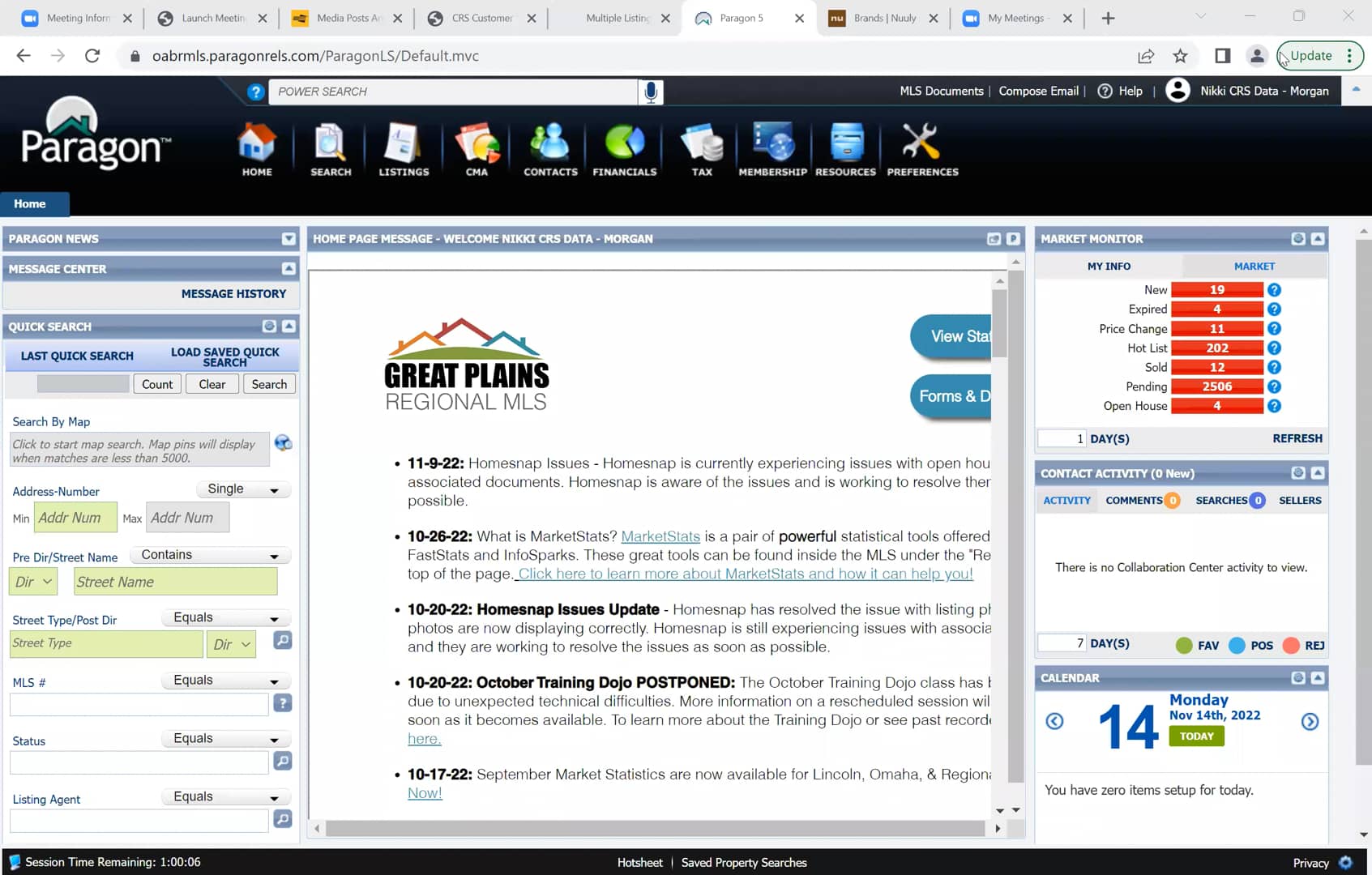Click the Pending count bar showing 2506
Screen dimensions: 1372x875
click(x=1220, y=386)
